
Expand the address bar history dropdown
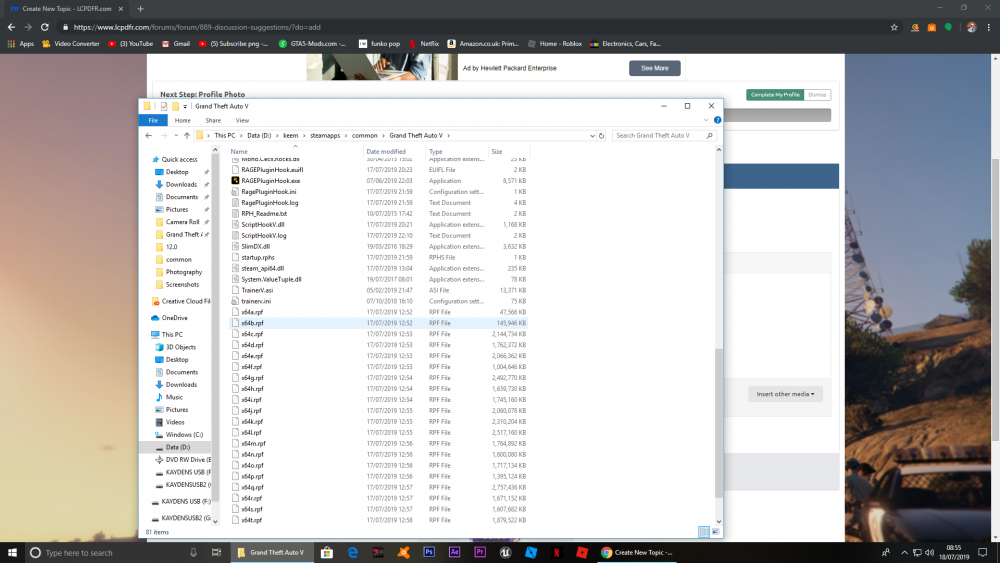592,135
